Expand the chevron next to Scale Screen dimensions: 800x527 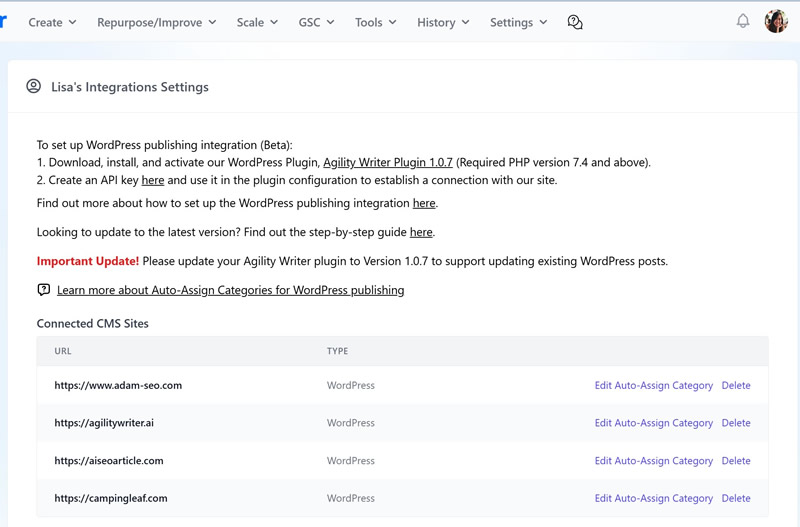(274, 22)
